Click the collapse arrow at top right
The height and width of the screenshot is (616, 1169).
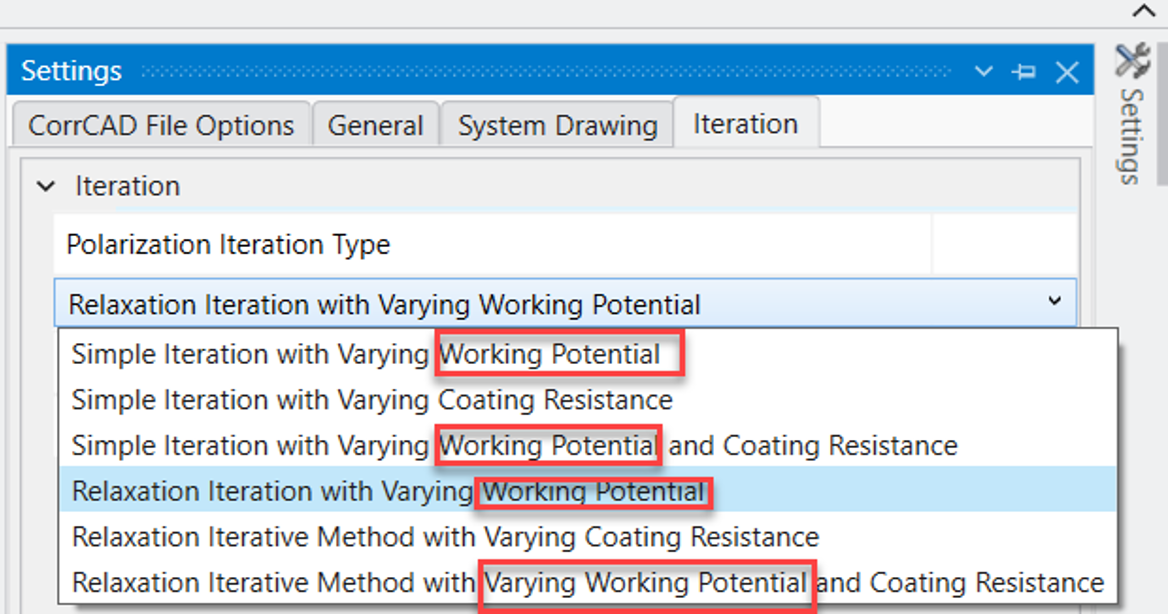point(1142,11)
